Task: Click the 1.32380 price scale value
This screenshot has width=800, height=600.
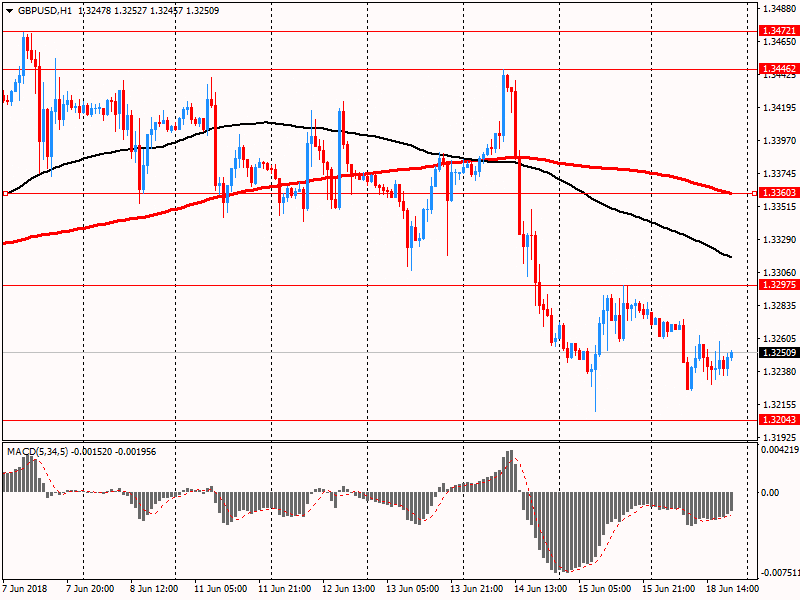Action: 780,371
